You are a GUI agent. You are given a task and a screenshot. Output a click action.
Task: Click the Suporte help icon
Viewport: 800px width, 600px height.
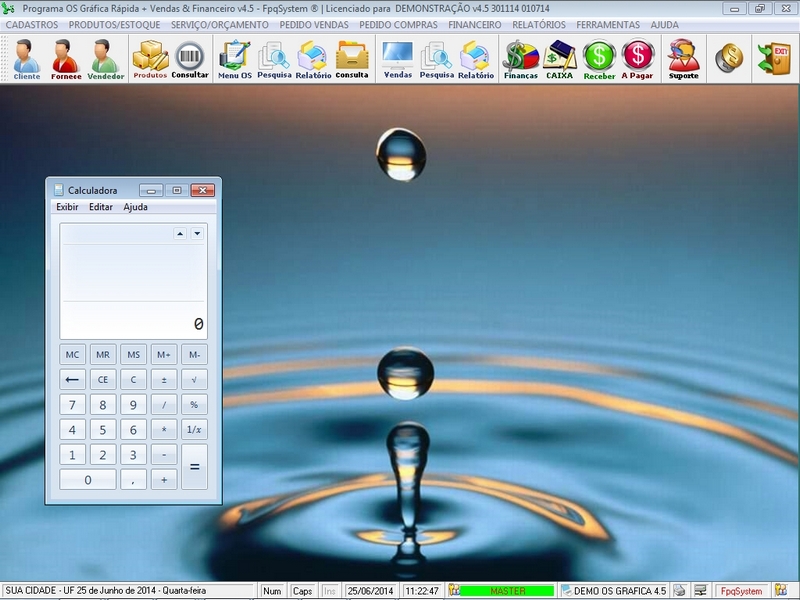point(684,58)
